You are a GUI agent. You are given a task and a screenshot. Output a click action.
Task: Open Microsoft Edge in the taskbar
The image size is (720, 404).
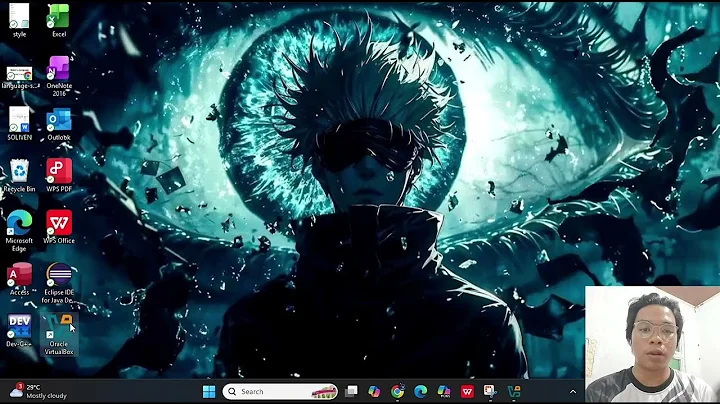coord(421,392)
